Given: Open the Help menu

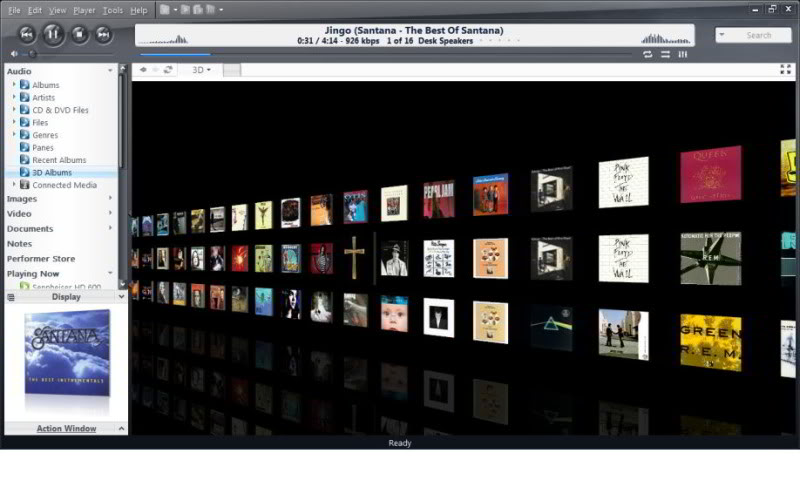Looking at the screenshot, I should coord(138,10).
